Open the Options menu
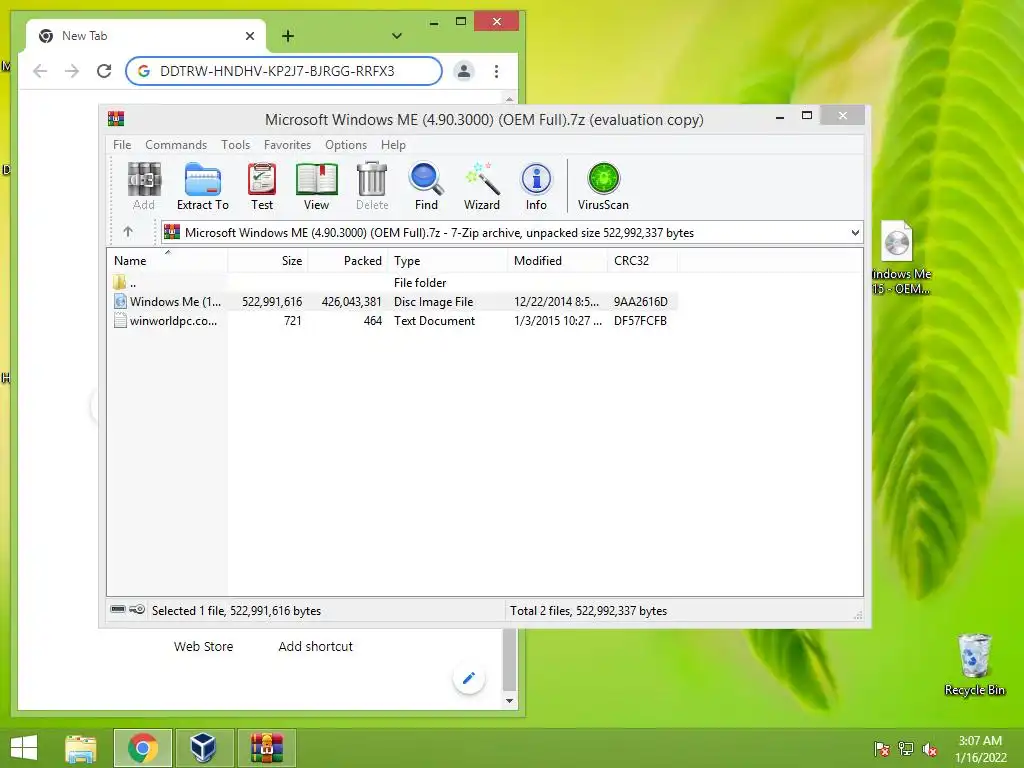 (346, 145)
